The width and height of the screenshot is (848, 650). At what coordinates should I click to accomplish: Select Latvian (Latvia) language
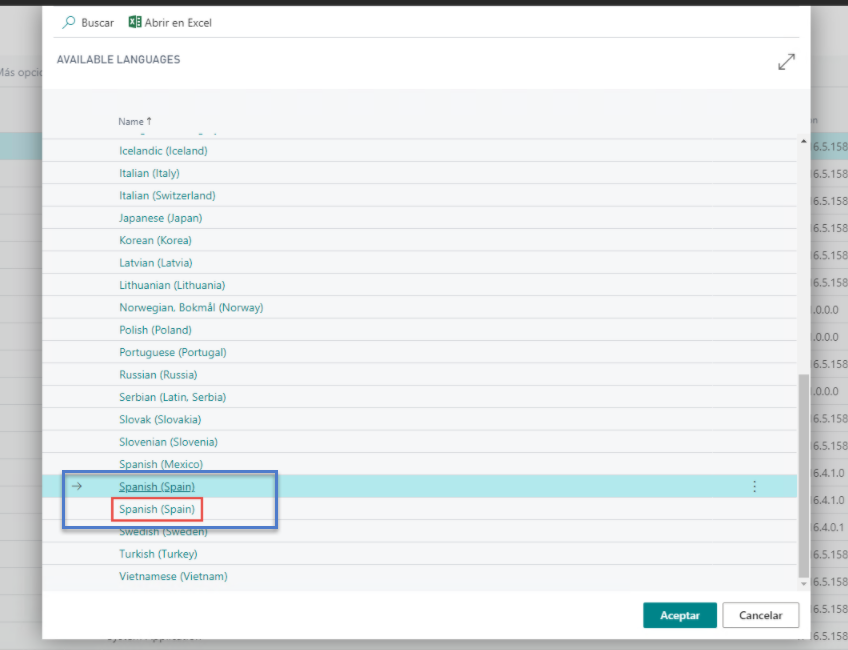coord(156,263)
